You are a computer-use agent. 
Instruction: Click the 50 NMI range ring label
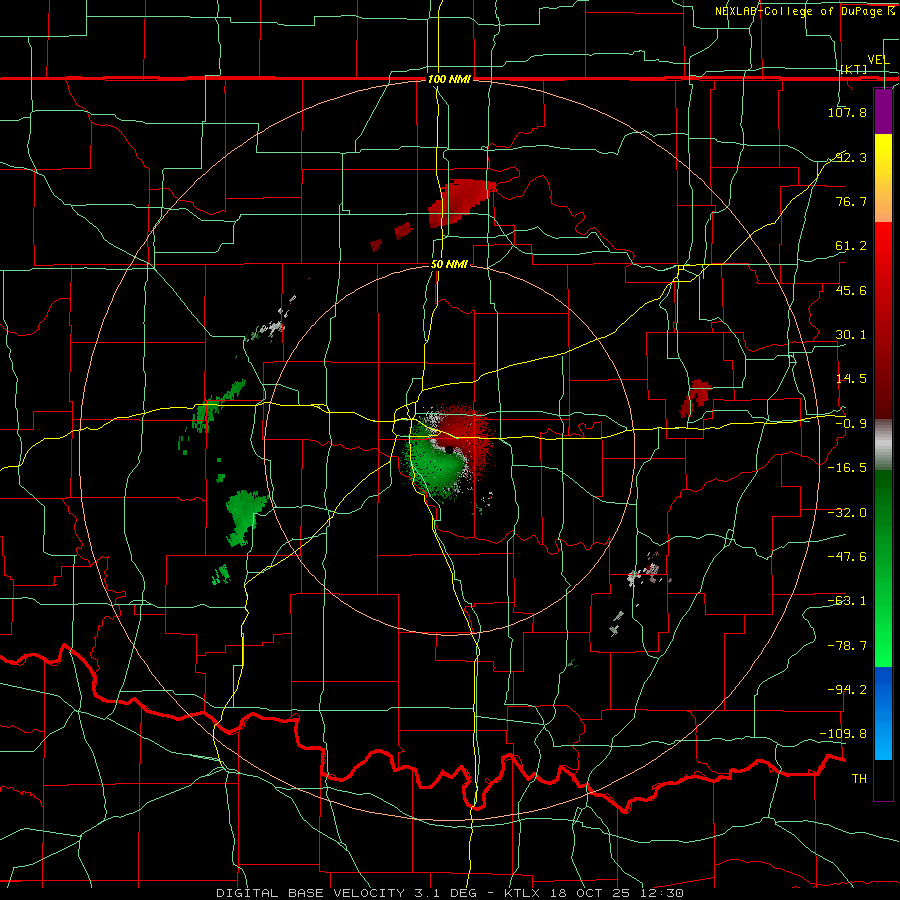tap(449, 264)
